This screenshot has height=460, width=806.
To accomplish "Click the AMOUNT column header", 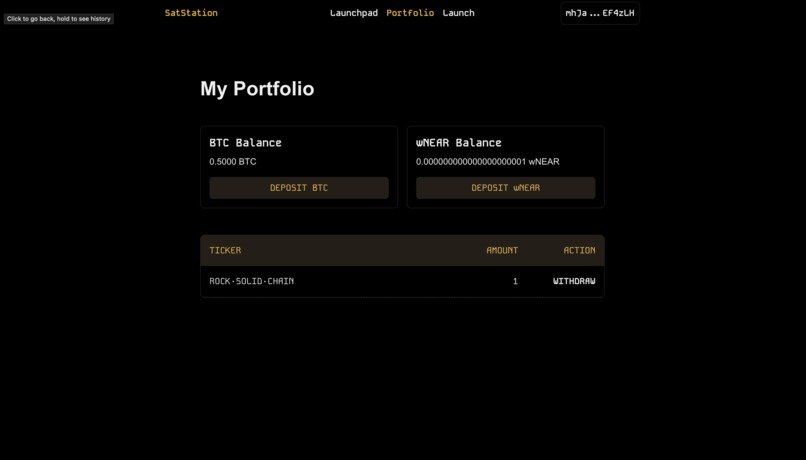I will pos(502,250).
